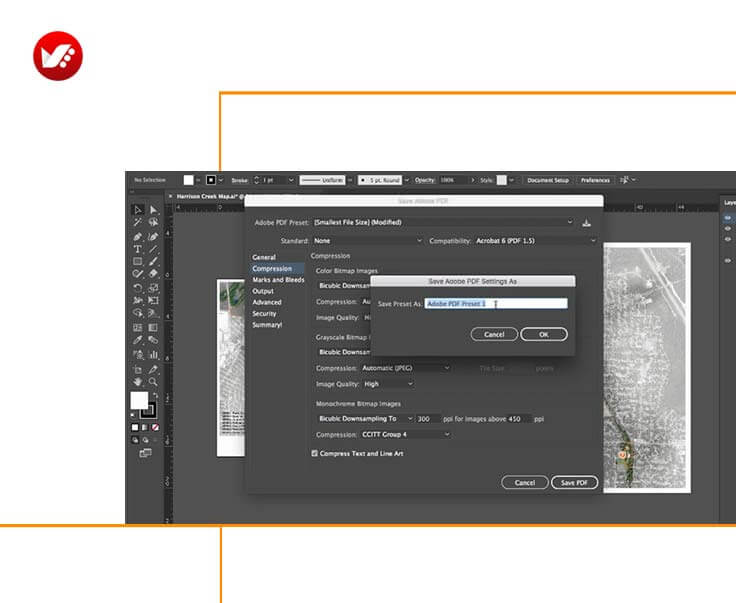Select the Gradient tool
The height and width of the screenshot is (603, 736).
[x=153, y=328]
